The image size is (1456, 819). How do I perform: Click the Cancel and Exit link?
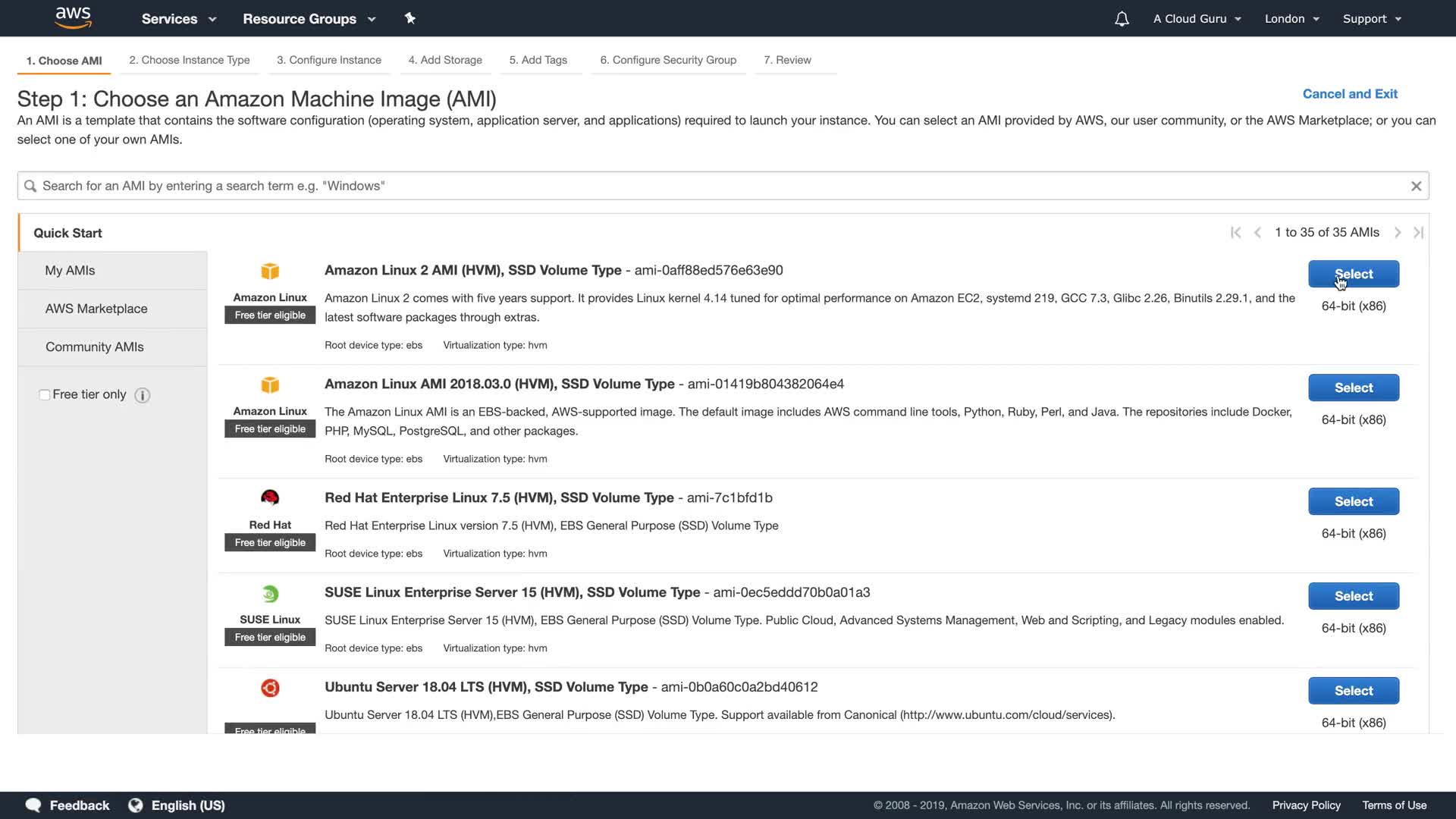(x=1350, y=94)
